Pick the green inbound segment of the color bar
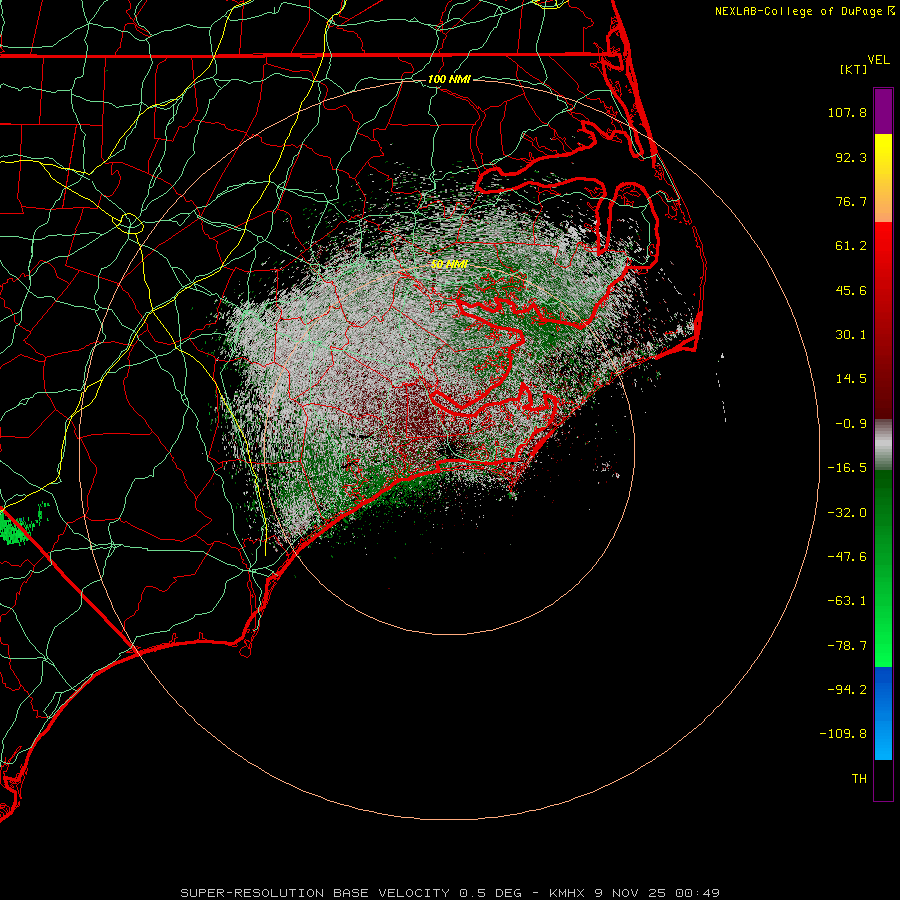The width and height of the screenshot is (900, 900). [x=883, y=568]
